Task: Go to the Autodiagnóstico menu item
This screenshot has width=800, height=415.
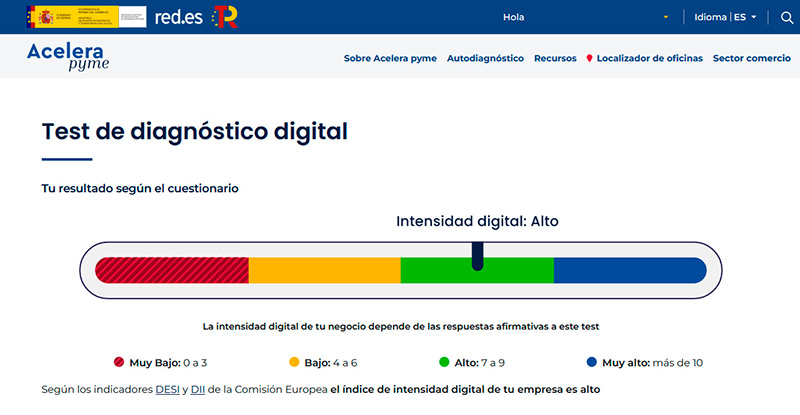Action: [x=485, y=59]
